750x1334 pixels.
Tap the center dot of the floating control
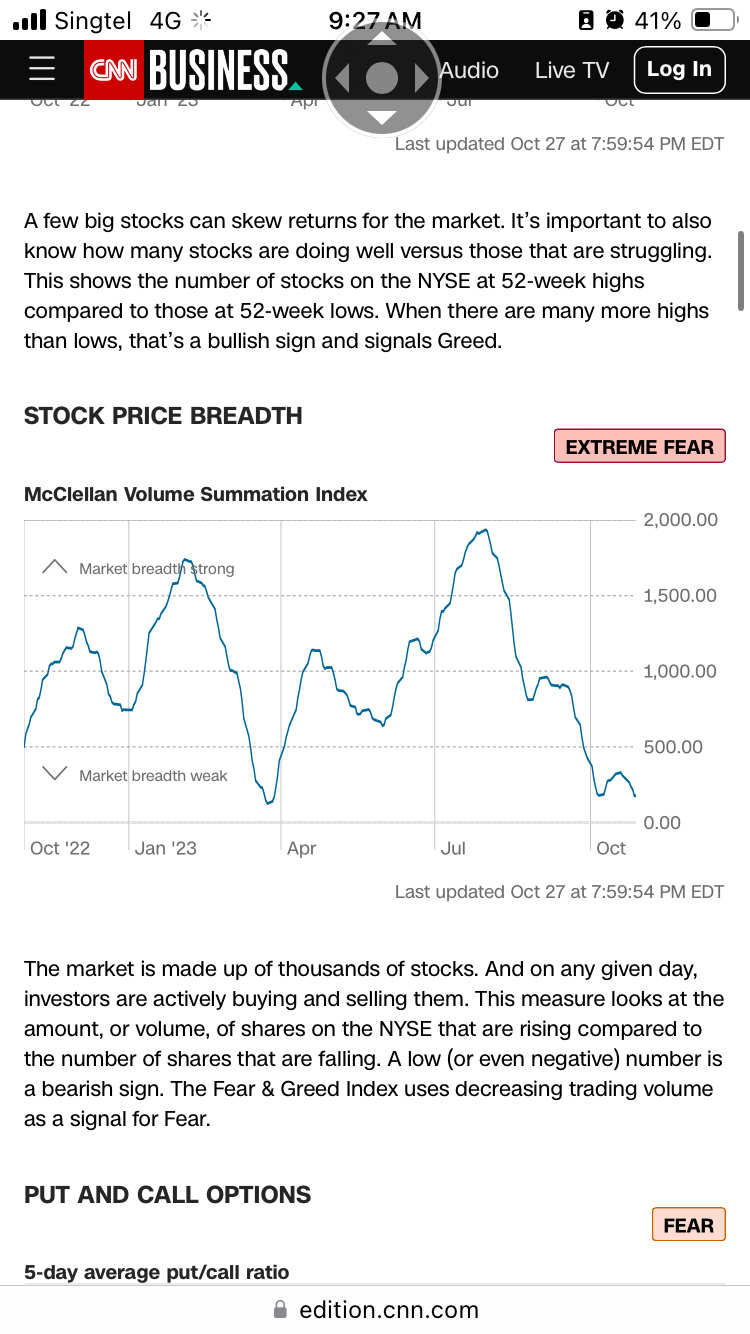click(x=382, y=78)
